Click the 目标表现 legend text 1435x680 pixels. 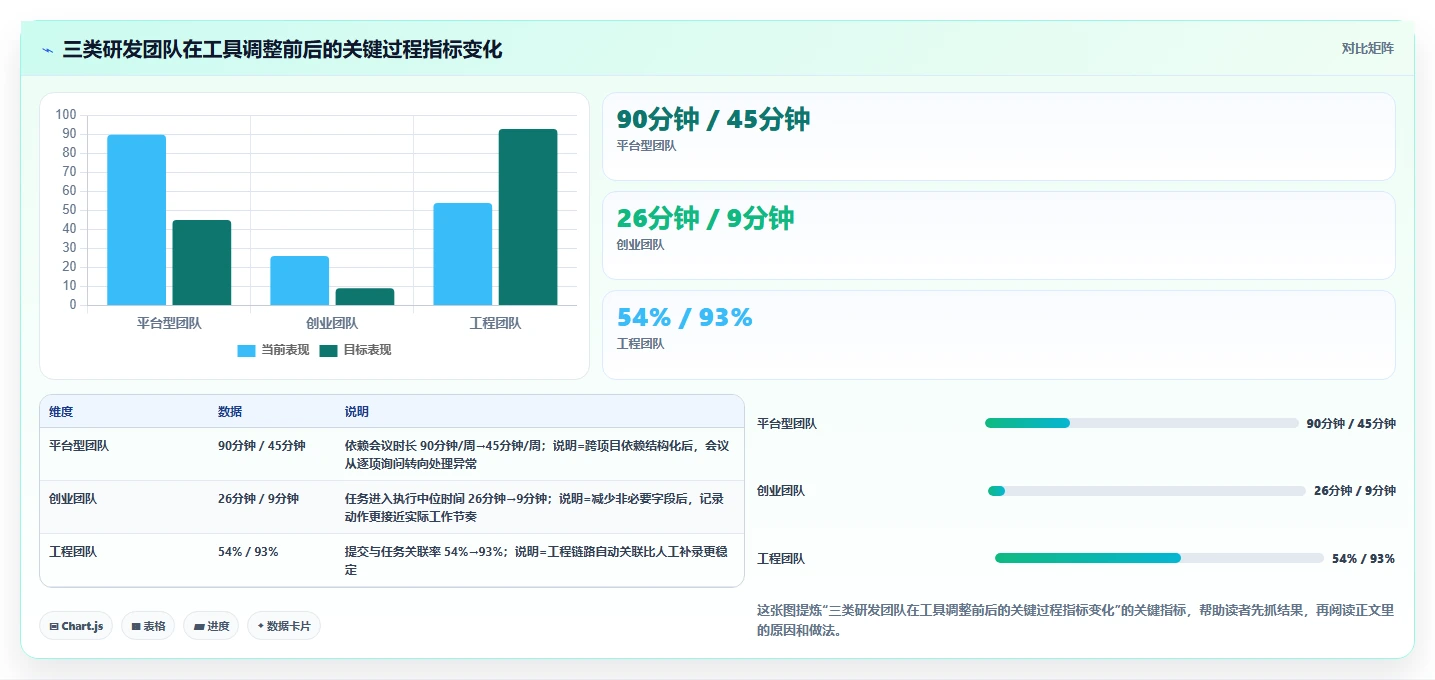point(367,350)
